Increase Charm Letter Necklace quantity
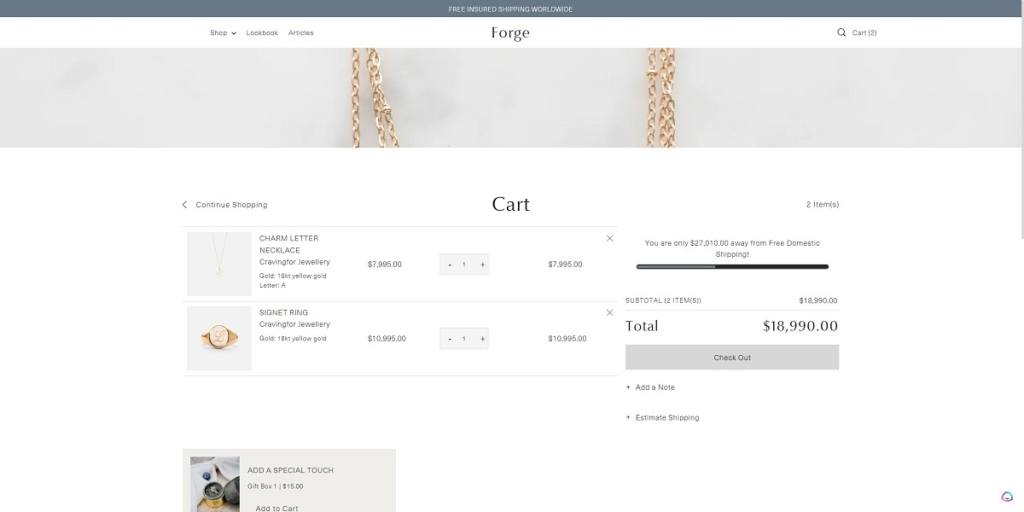1024x512 pixels. 482,265
